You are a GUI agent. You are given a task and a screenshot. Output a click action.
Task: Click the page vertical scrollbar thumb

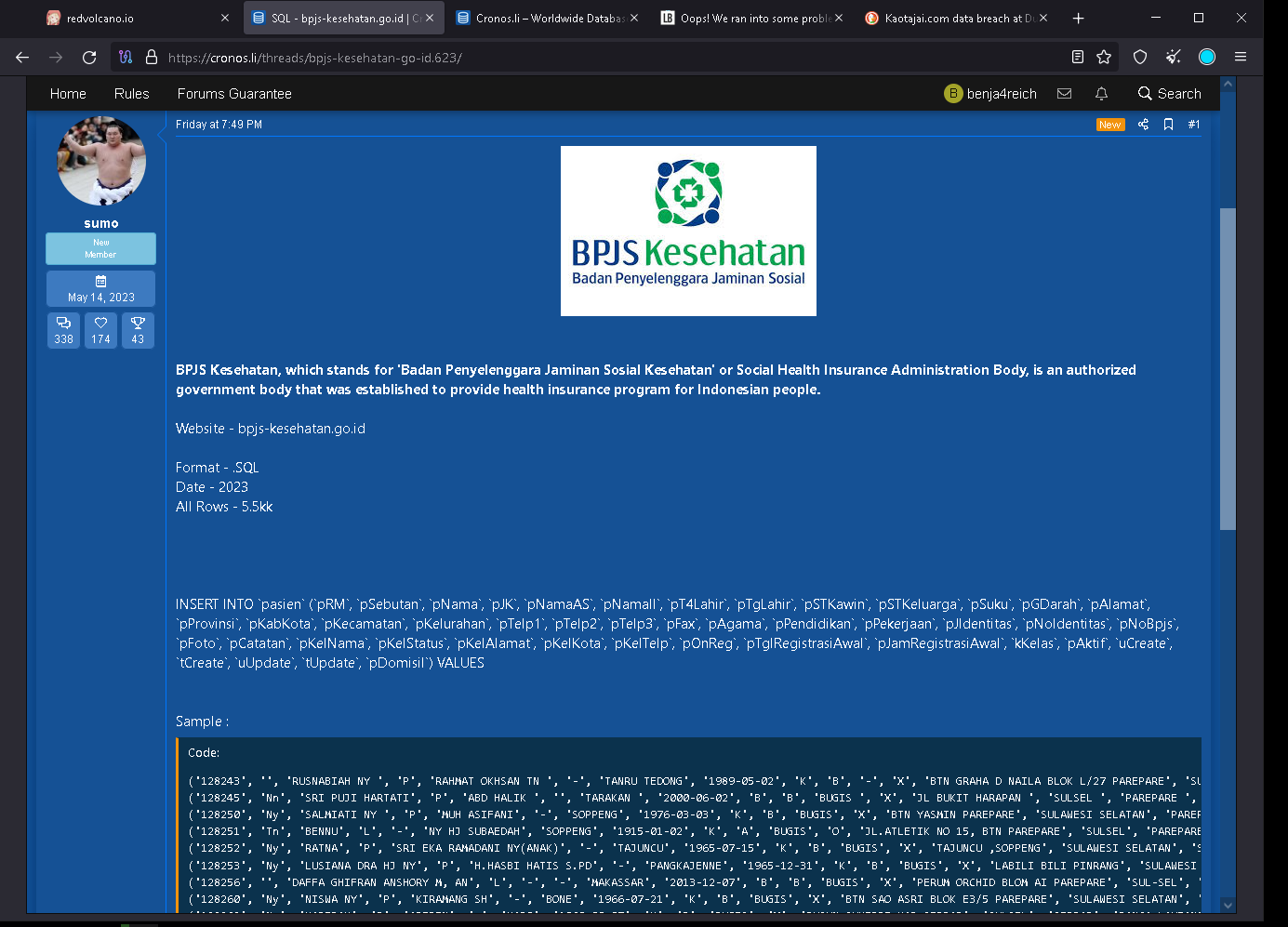(1228, 369)
